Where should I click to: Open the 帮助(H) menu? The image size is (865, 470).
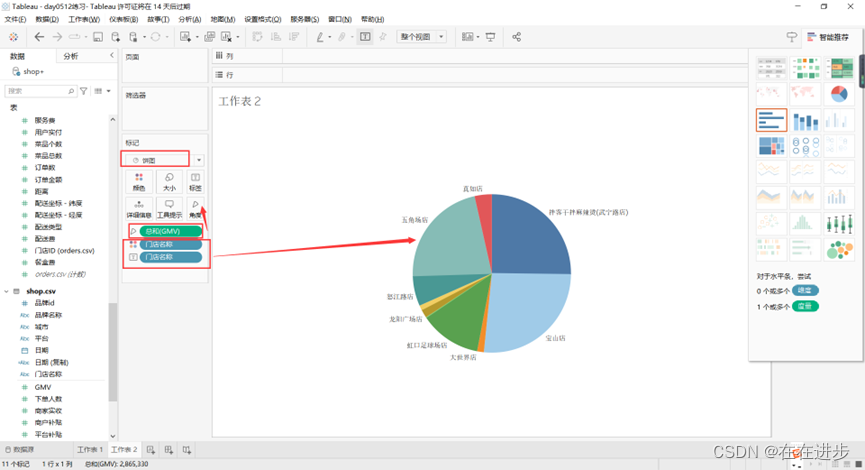tap(372, 19)
